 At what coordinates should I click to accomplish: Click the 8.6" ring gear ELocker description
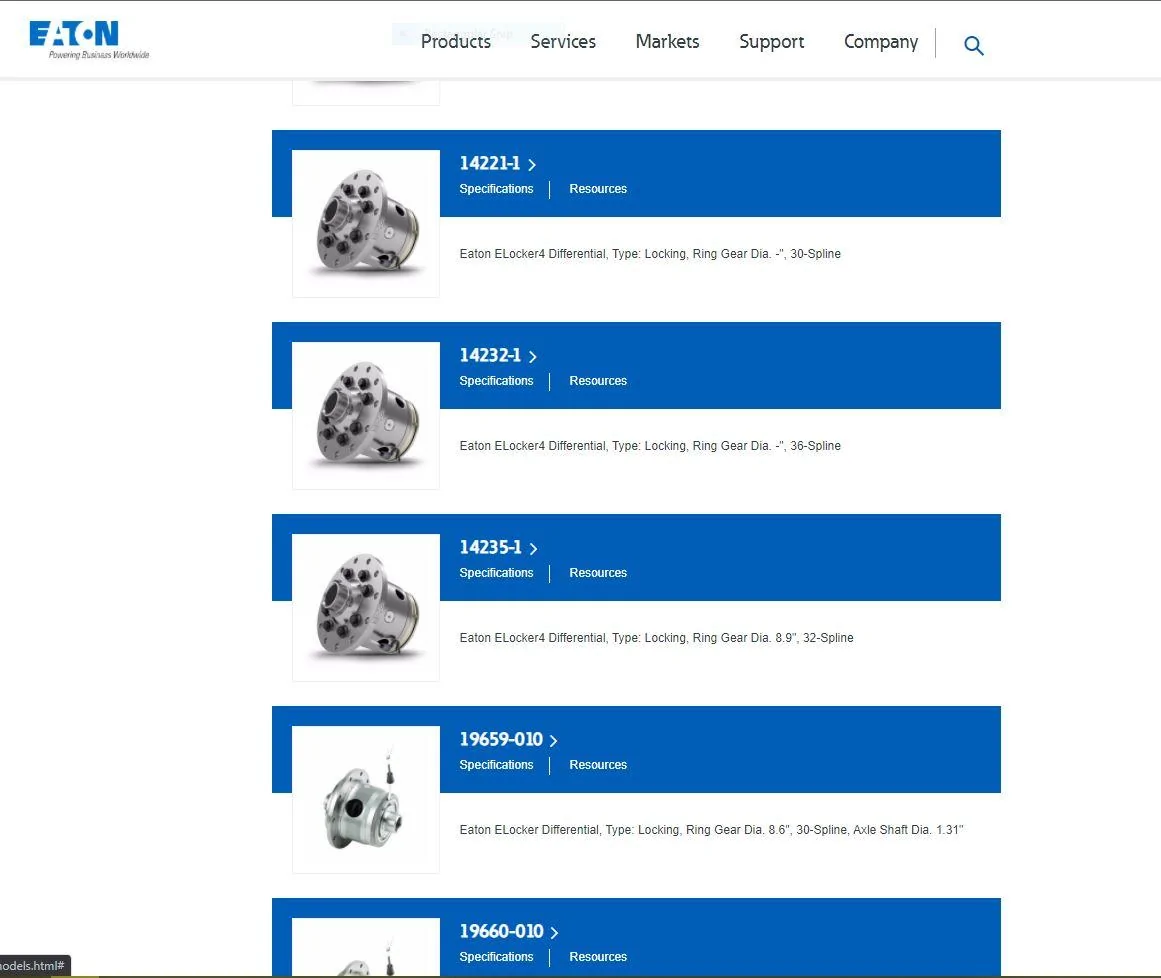point(711,830)
